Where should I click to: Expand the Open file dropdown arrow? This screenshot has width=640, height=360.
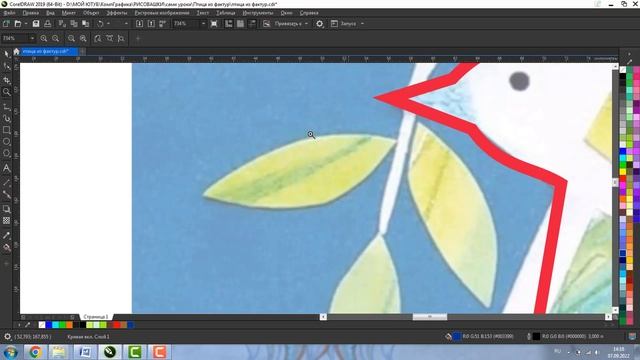tap(26, 24)
